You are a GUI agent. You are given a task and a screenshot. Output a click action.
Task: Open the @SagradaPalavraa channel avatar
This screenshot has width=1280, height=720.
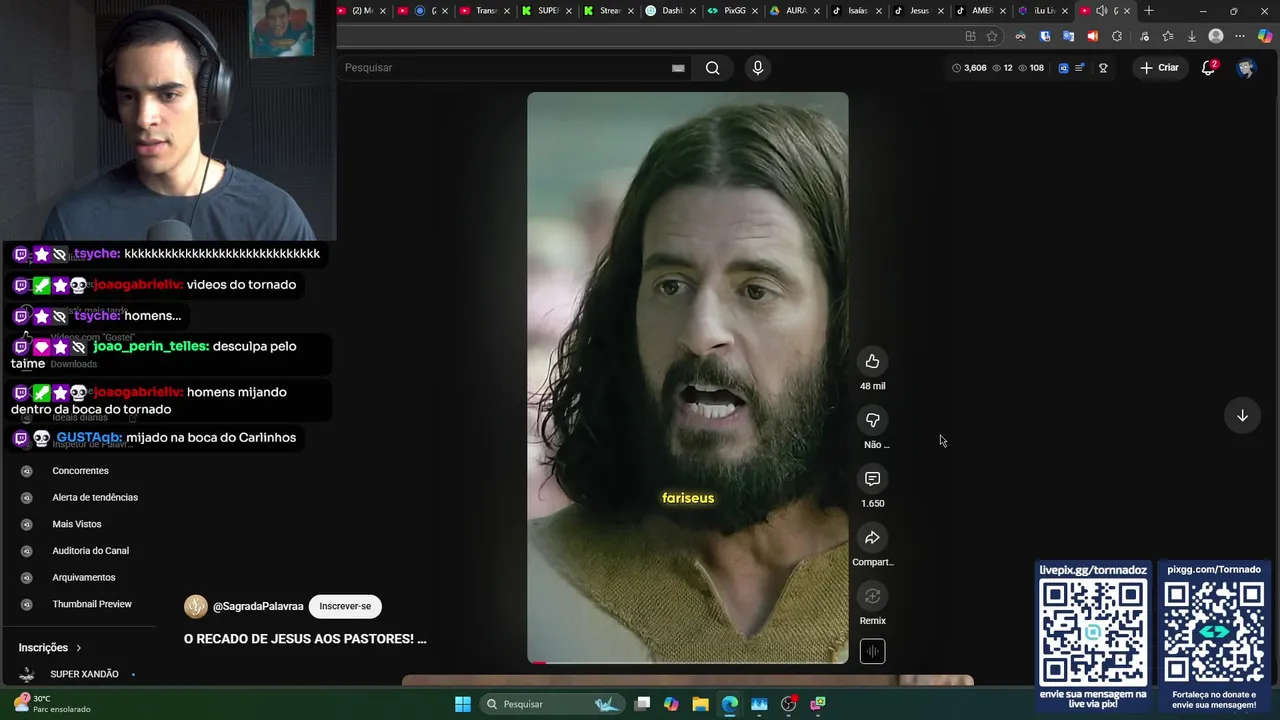[x=196, y=607]
